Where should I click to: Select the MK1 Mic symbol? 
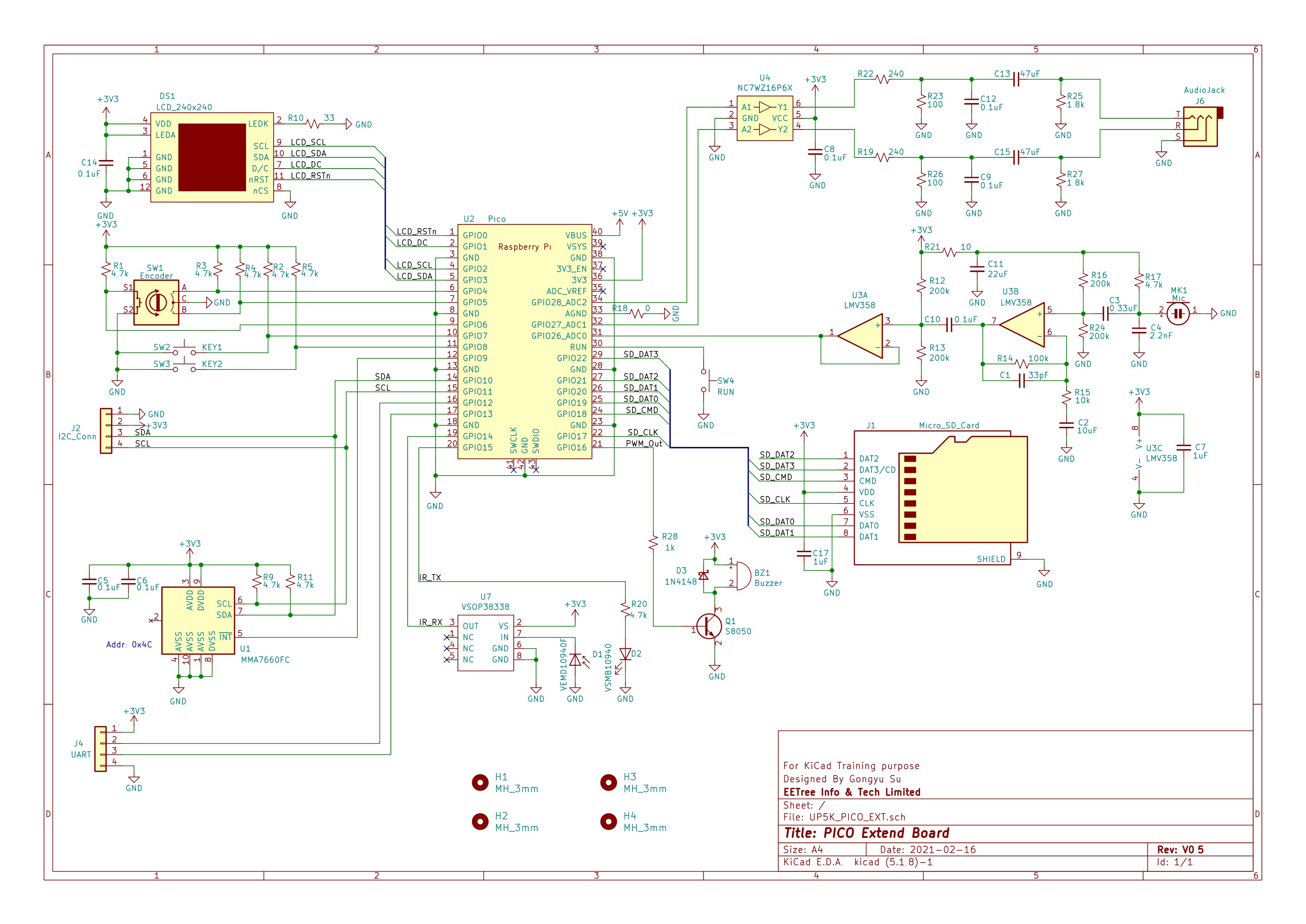point(1178,313)
